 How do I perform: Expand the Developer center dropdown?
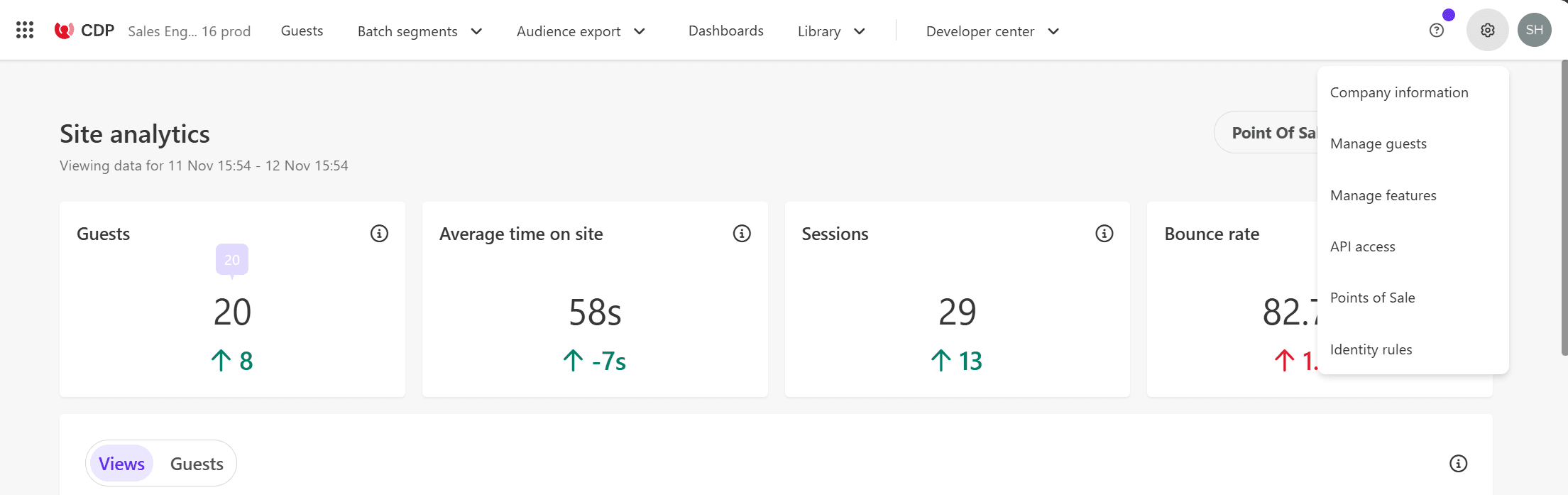(993, 31)
